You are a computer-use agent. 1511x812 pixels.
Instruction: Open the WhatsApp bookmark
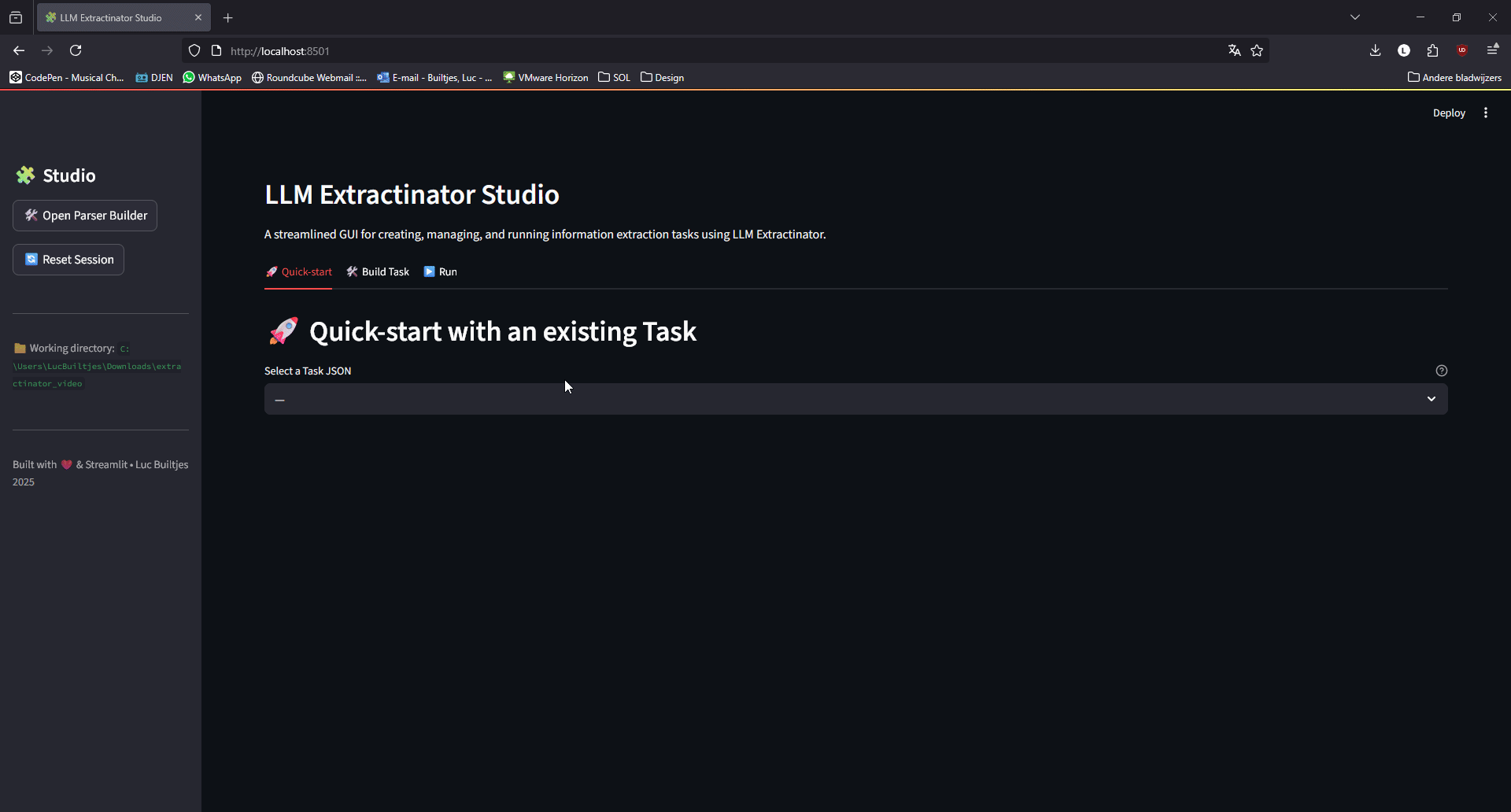point(212,78)
